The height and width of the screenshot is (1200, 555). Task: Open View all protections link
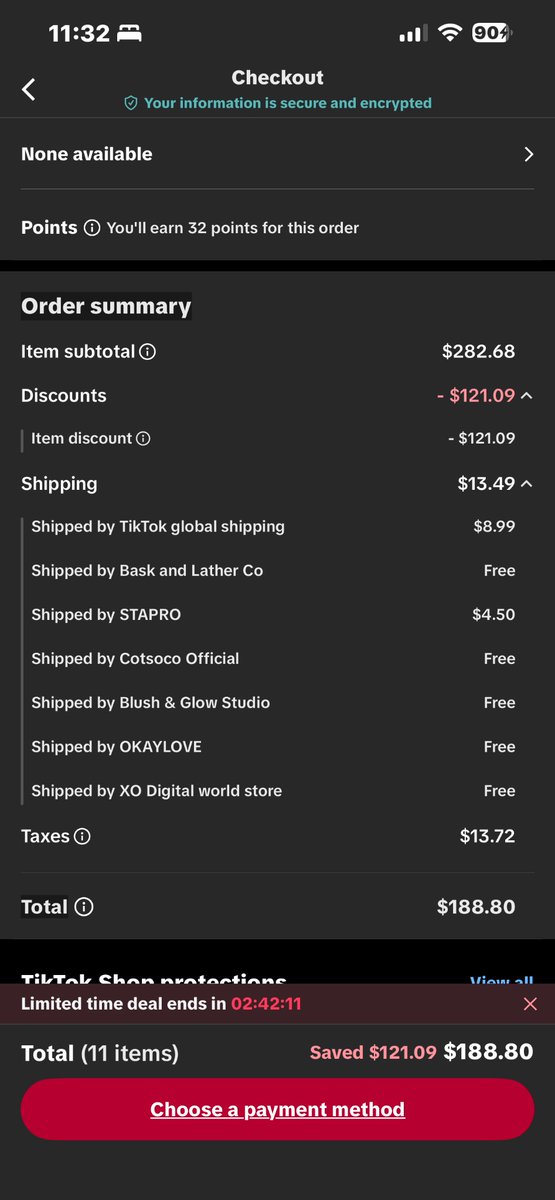coord(501,981)
